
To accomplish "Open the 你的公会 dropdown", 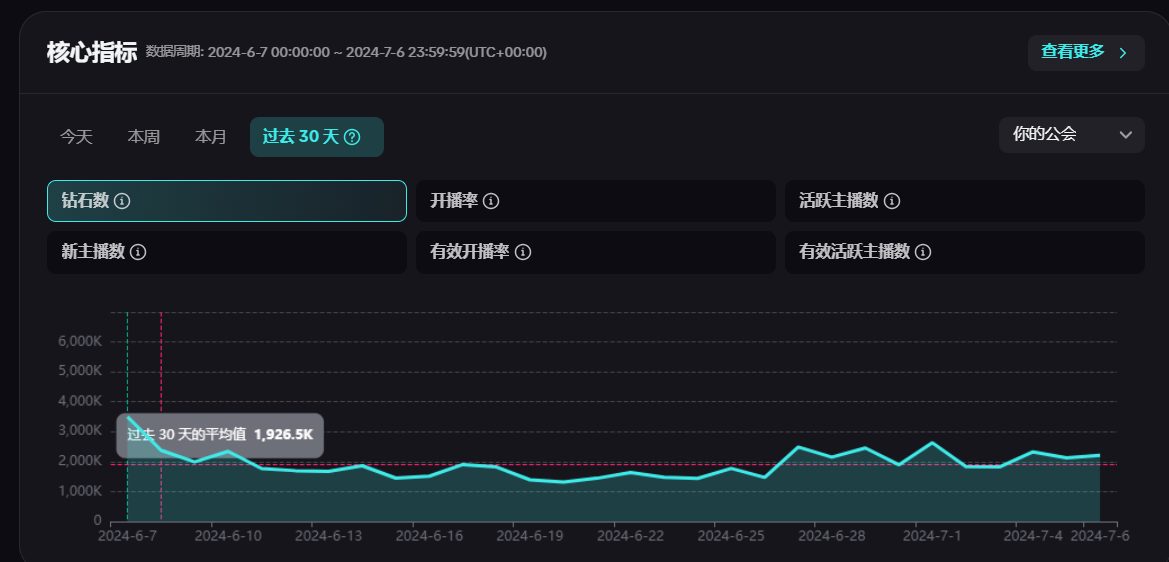I will point(1071,135).
